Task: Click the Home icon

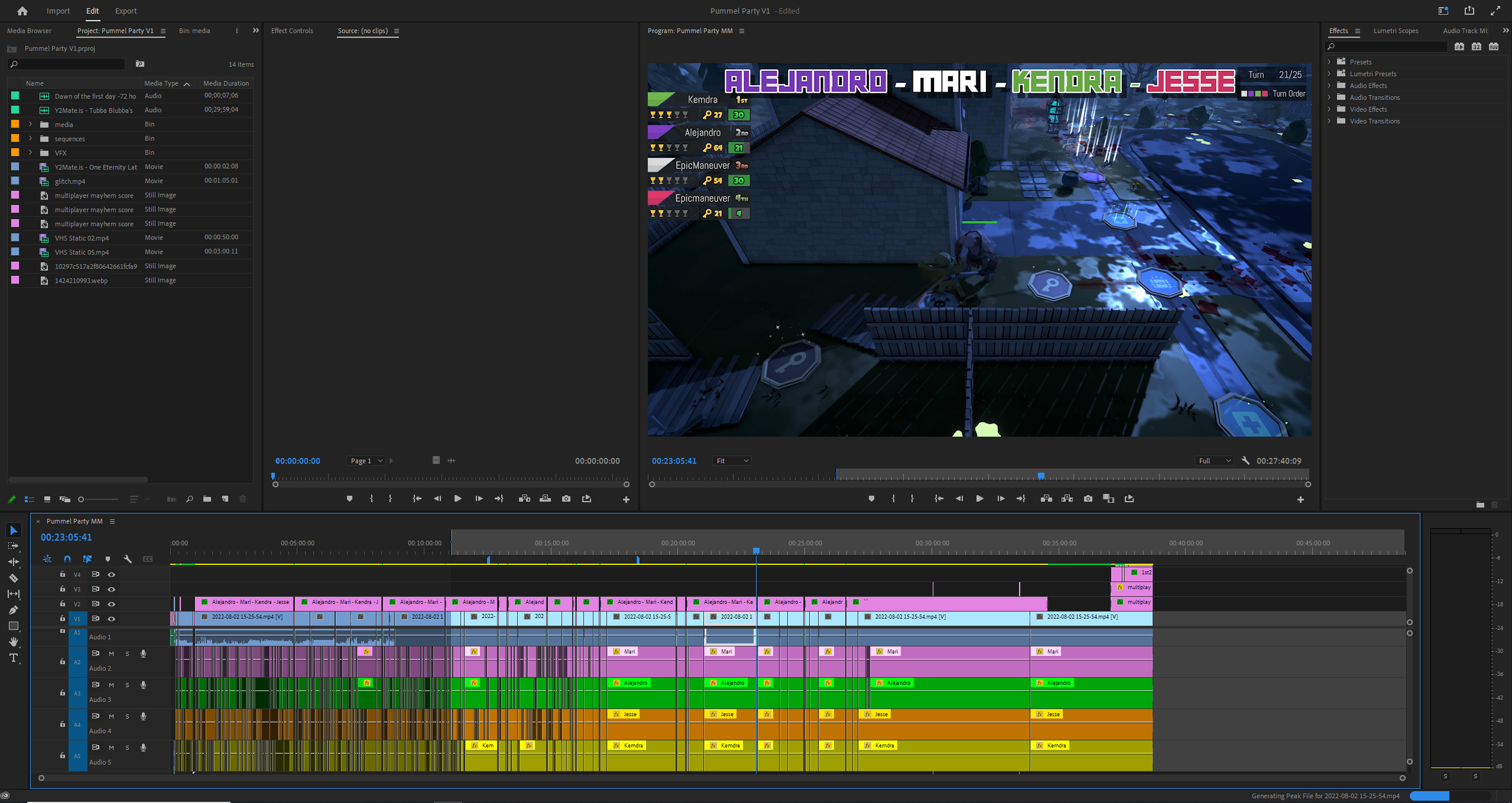Action: [x=22, y=11]
